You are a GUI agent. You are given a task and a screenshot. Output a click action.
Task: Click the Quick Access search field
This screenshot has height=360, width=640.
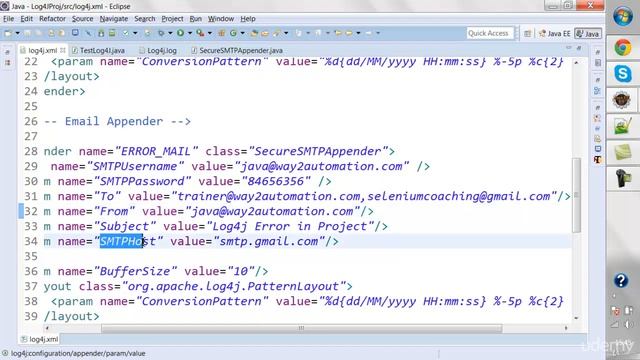489,33
